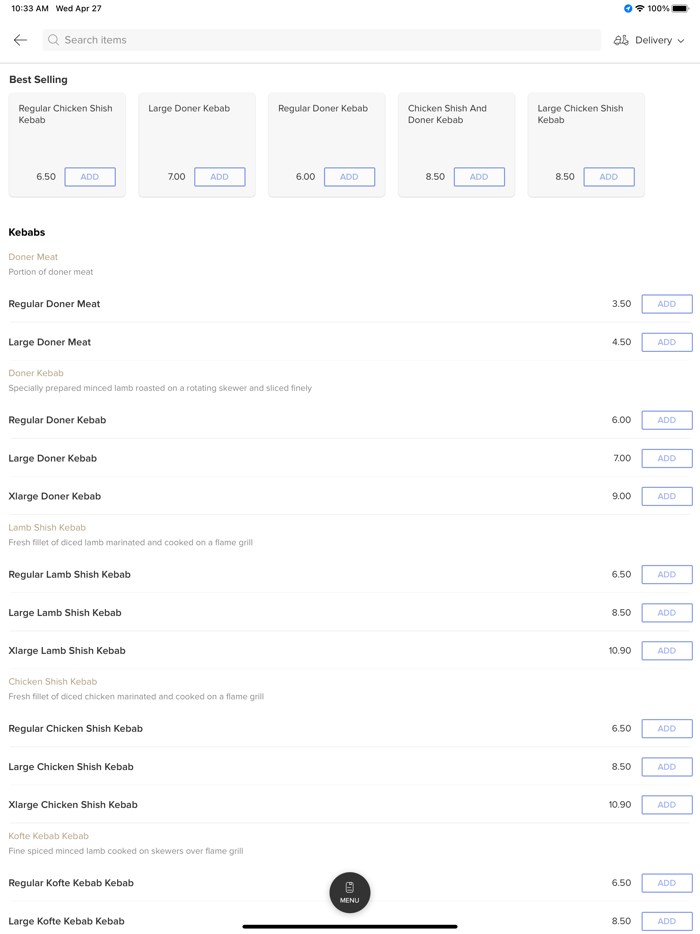Viewport: 700px width, 934px height.
Task: Select Xlarge Lamb Shish Kebab item name
Action: (67, 650)
